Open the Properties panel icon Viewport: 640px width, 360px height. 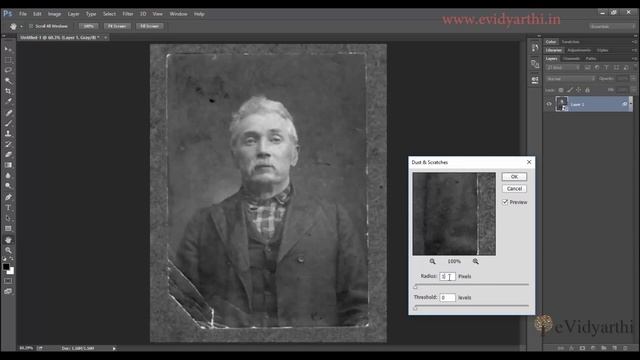click(535, 64)
